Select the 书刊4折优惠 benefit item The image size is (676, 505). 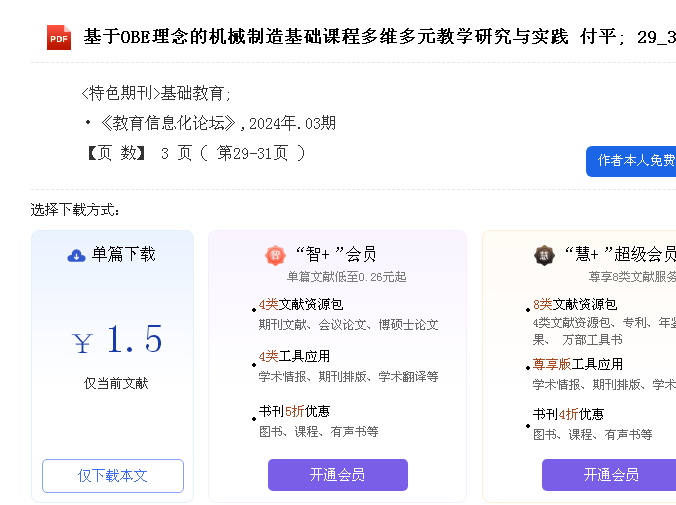tap(568, 414)
